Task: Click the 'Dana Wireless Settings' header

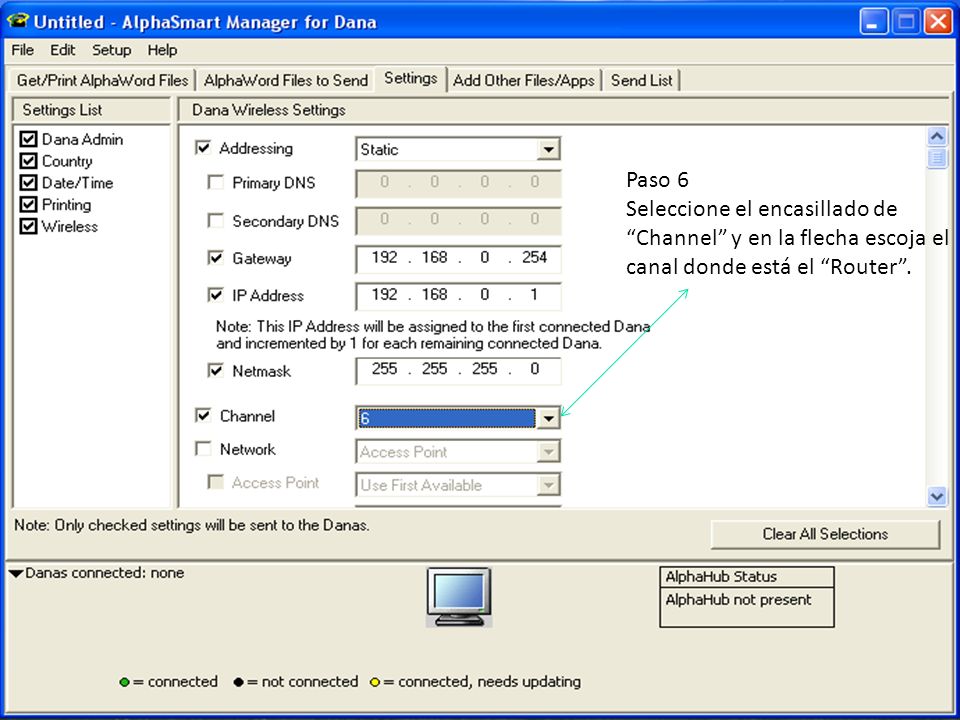Action: click(269, 110)
